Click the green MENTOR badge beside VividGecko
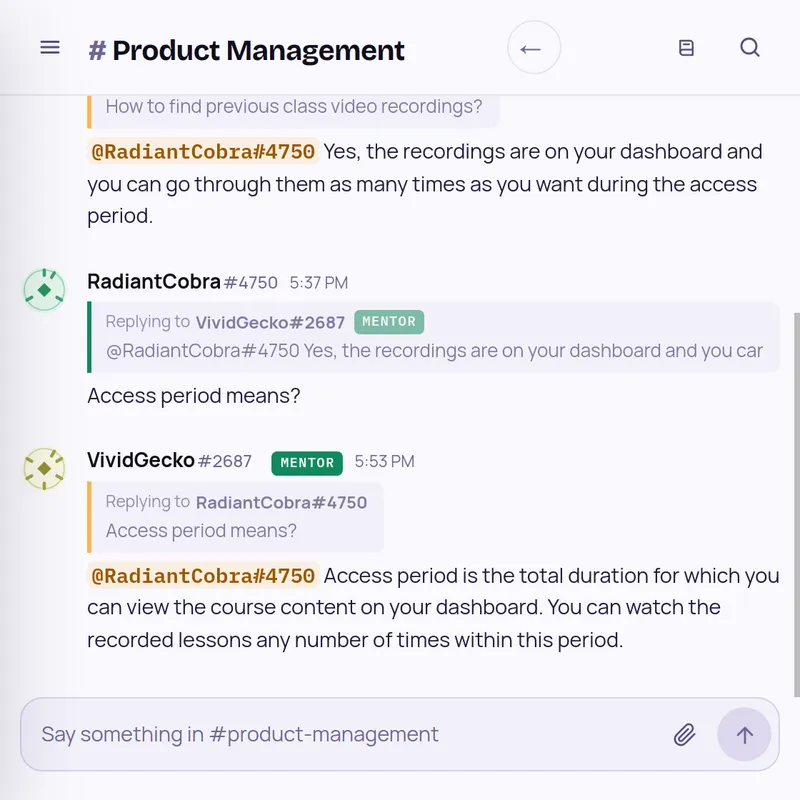Screen dimensions: 800x800 click(x=307, y=463)
